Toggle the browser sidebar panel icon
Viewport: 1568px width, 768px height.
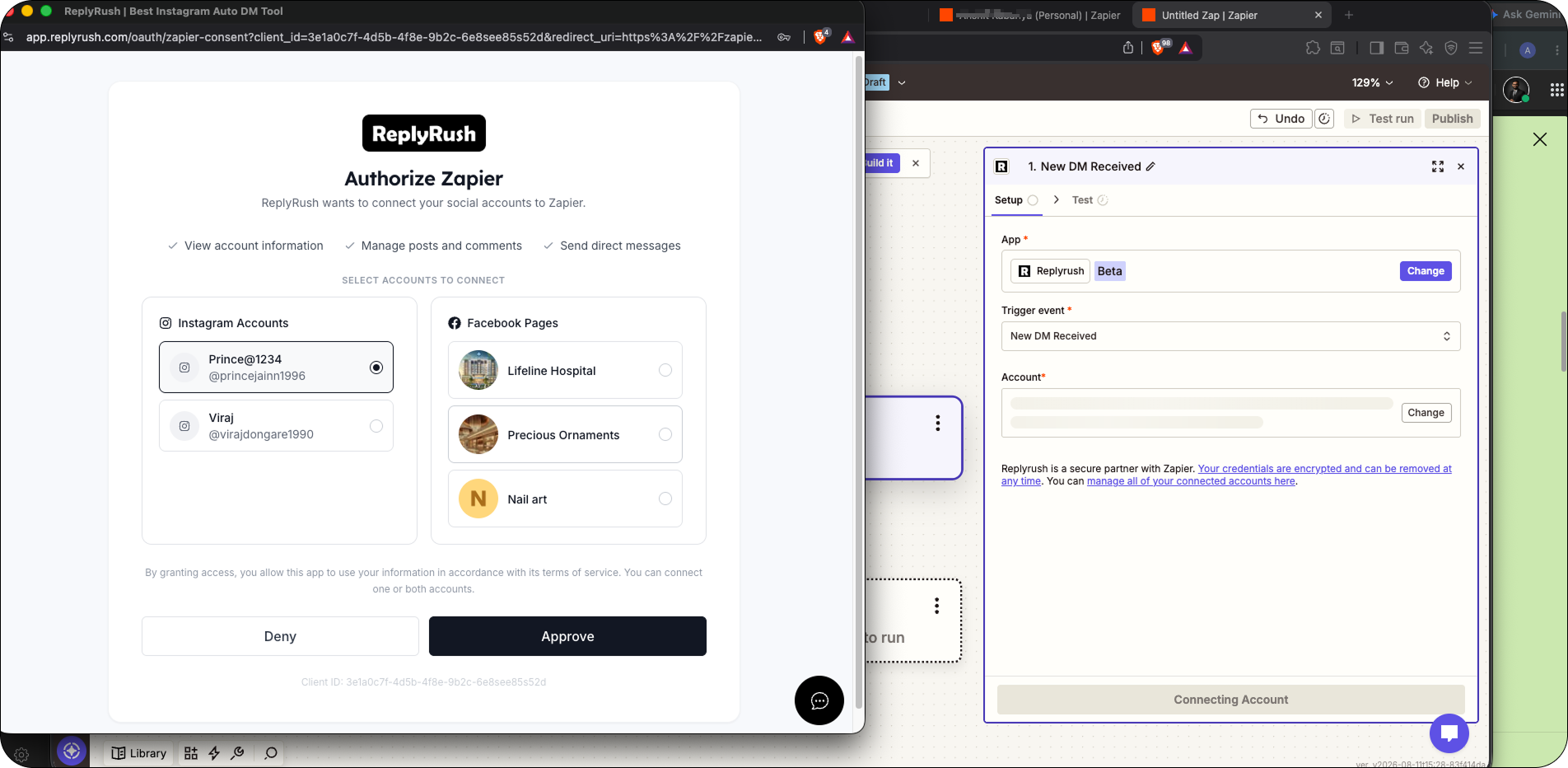(x=1376, y=48)
